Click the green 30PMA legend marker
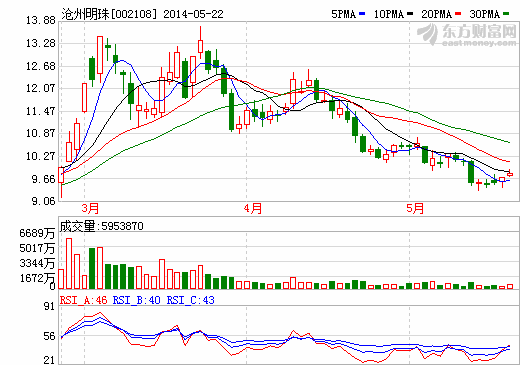Viewport: 520px width, 365px height. tap(506, 14)
